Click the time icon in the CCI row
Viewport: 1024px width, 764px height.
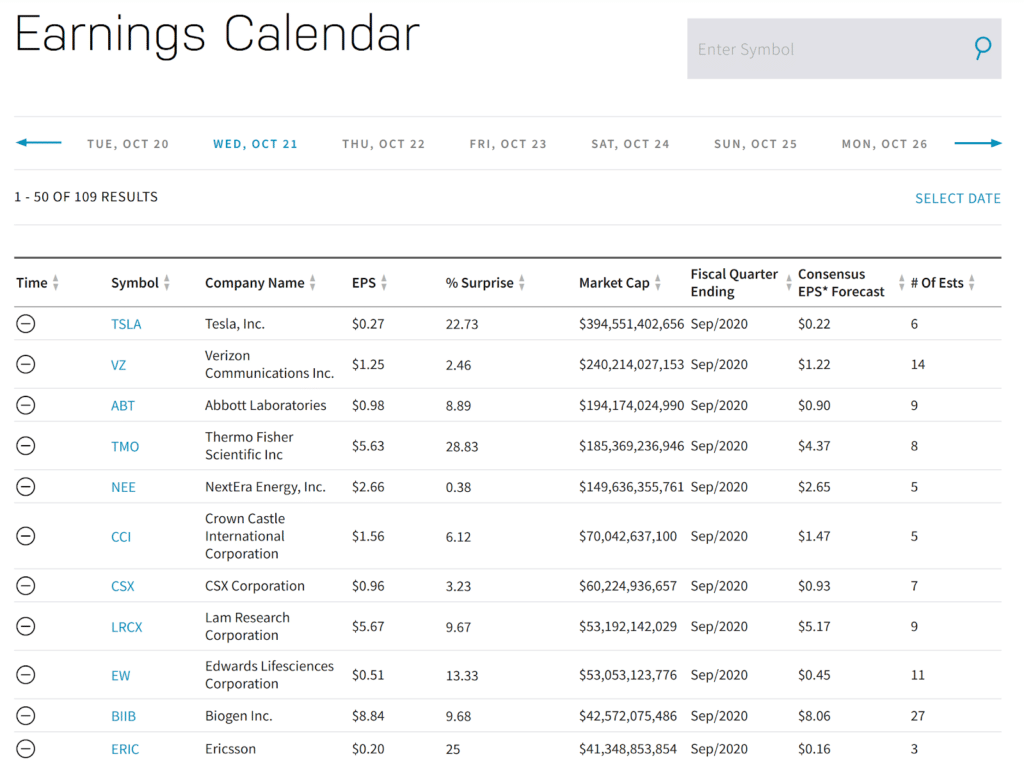25,536
